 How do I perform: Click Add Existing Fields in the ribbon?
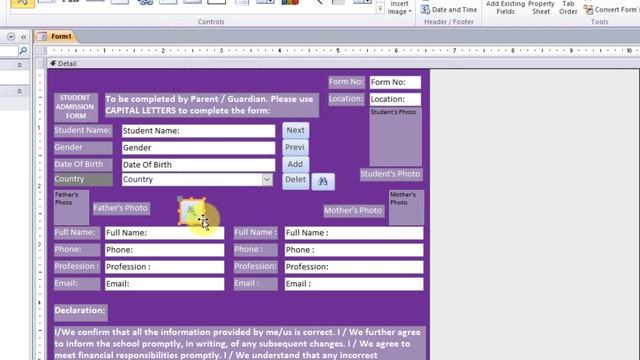pyautogui.click(x=505, y=8)
